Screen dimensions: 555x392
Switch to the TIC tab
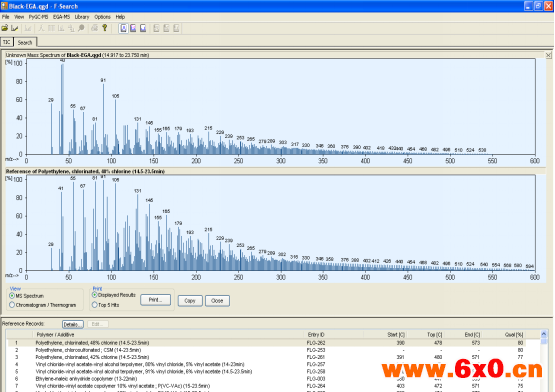click(7, 42)
